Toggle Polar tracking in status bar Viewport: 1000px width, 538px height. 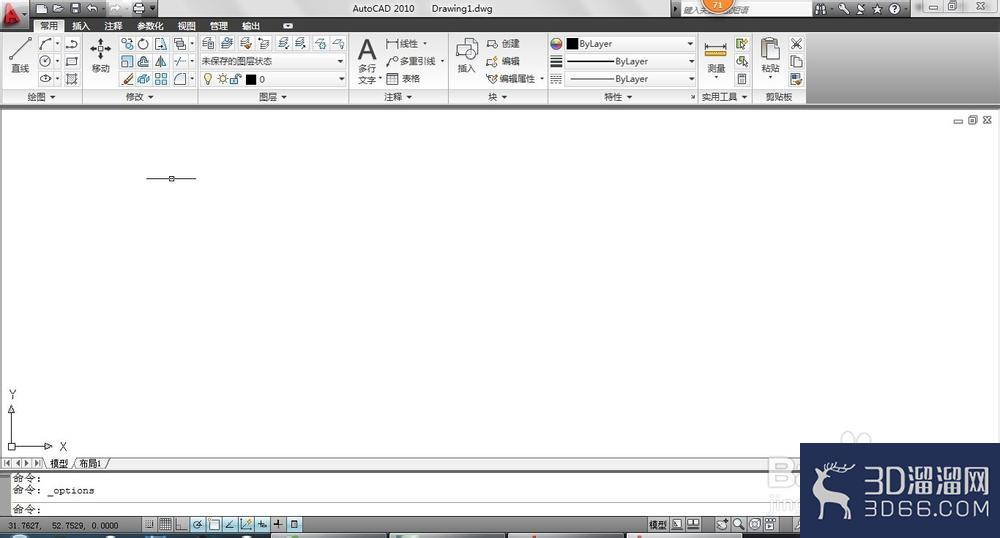[198, 525]
